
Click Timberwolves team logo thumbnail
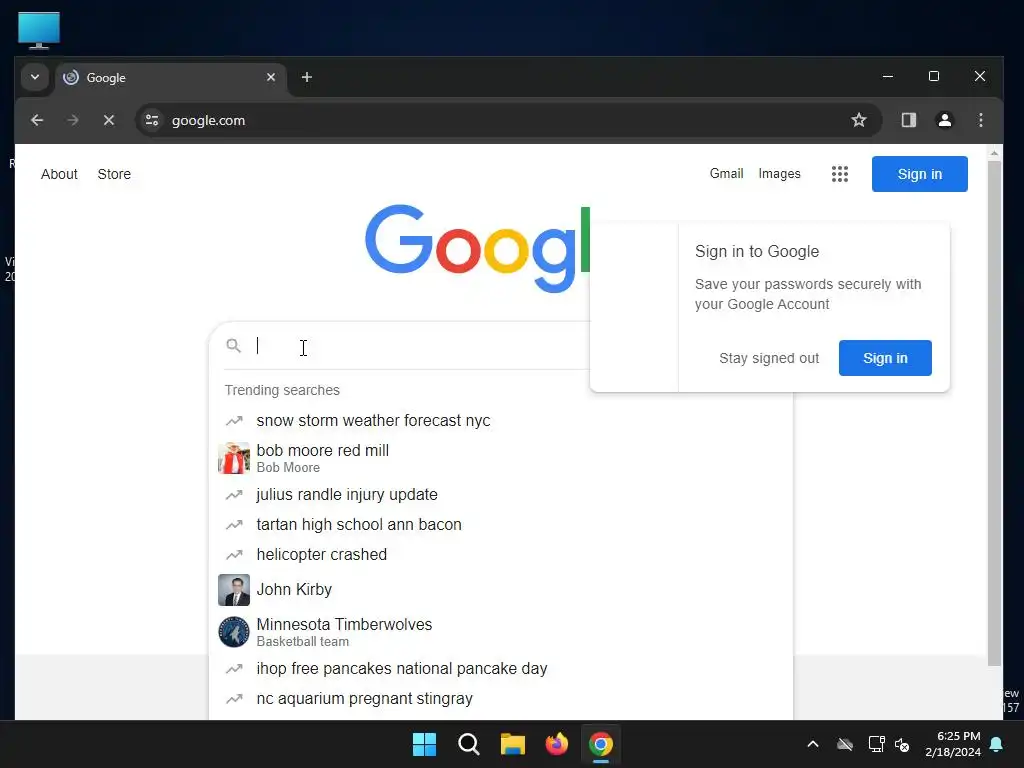pos(234,632)
